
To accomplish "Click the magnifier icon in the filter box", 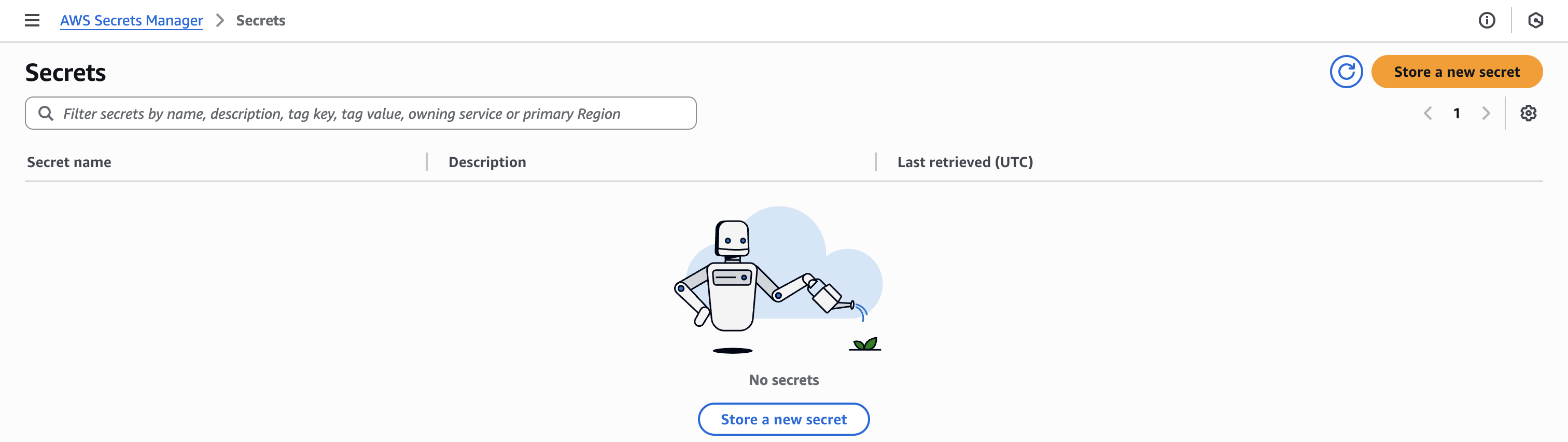I will coord(46,113).
